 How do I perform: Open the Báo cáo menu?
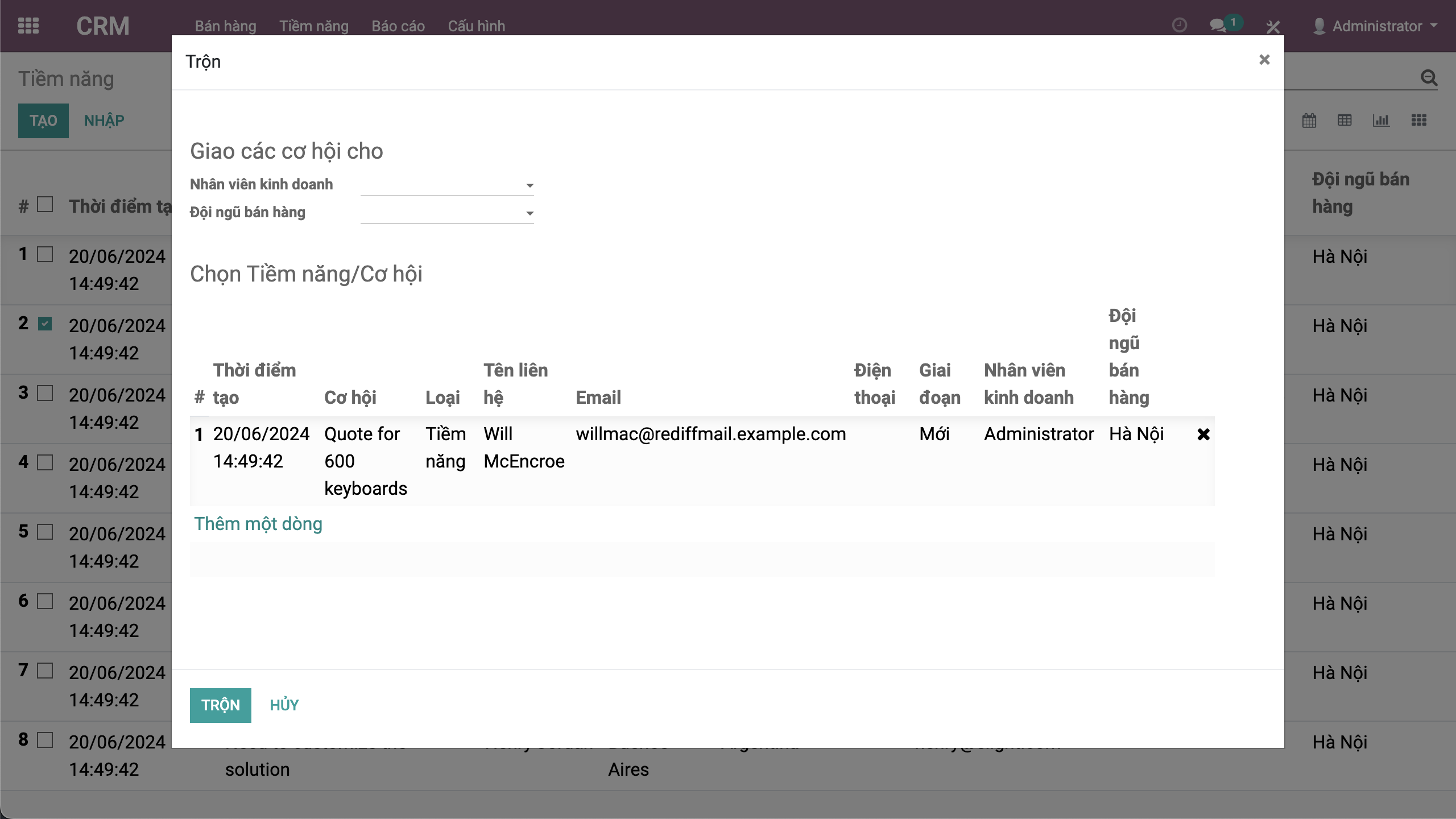[x=398, y=26]
